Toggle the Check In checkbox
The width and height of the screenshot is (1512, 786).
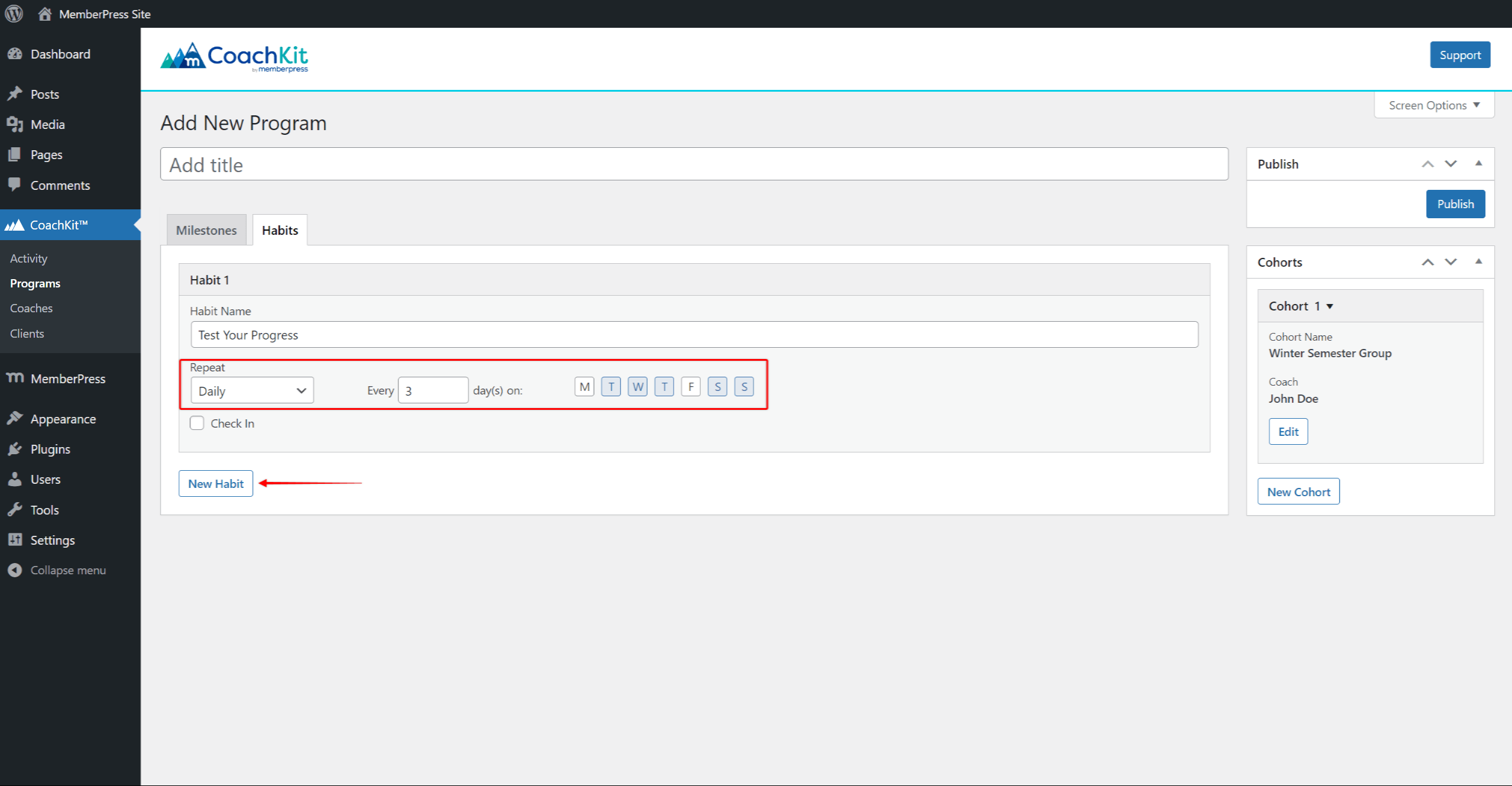[196, 423]
